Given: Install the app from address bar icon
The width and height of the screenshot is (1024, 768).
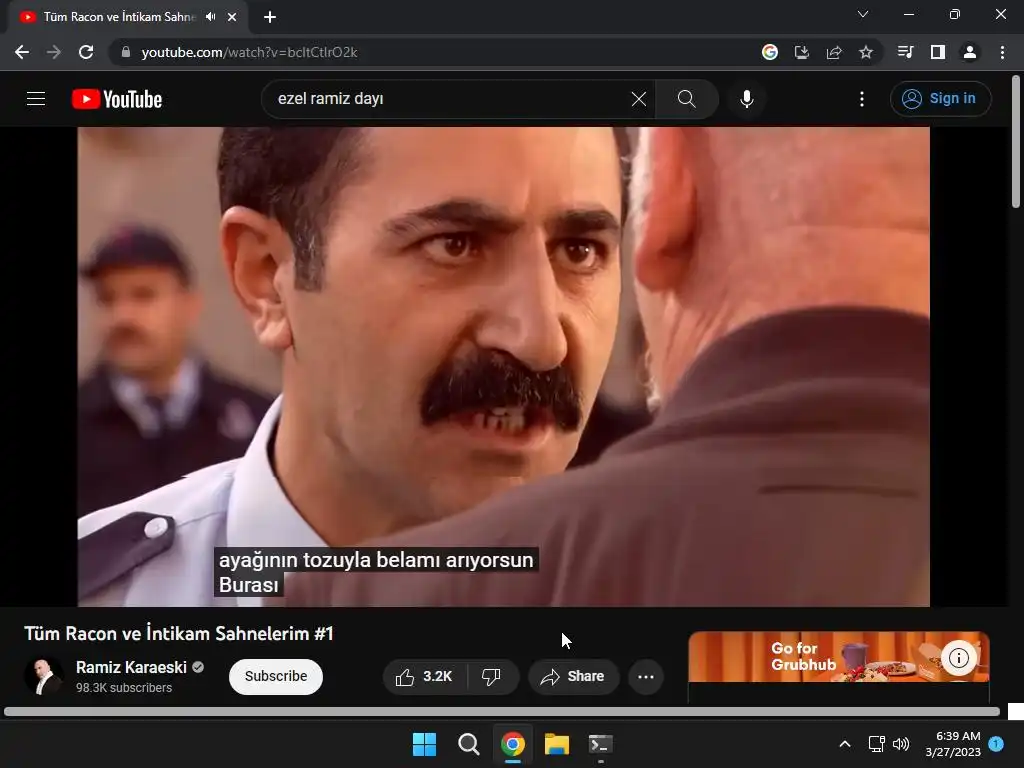Looking at the screenshot, I should pyautogui.click(x=802, y=52).
